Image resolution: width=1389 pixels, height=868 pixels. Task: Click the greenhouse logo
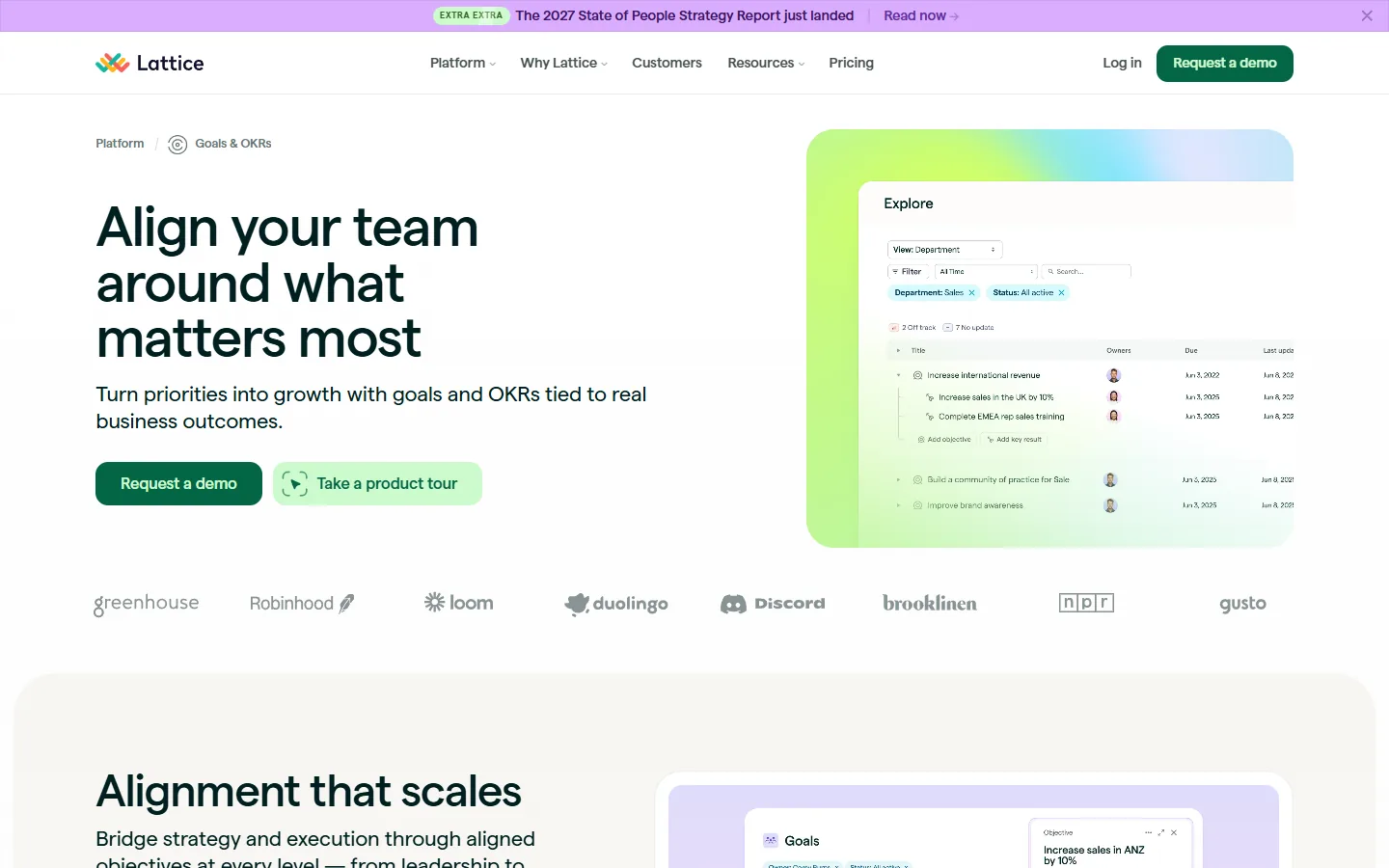[147, 604]
